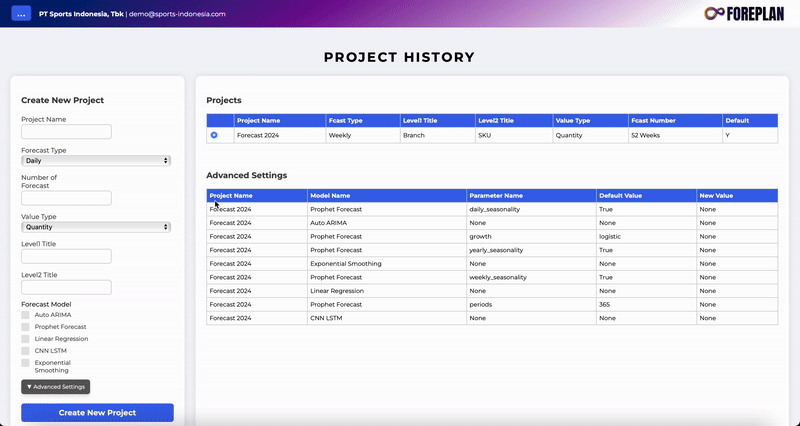This screenshot has width=800, height=426.
Task: Expand the Advanced Settings section
Action: tap(56, 387)
